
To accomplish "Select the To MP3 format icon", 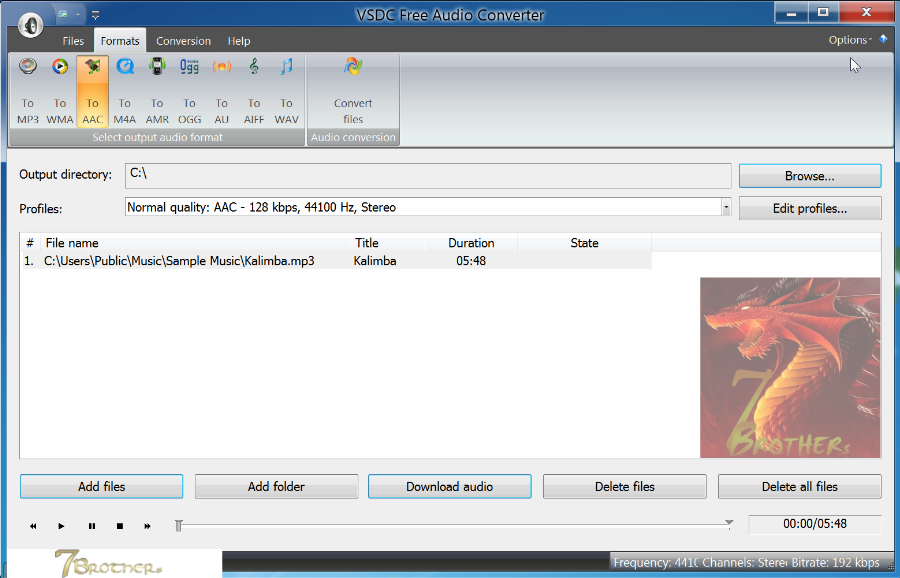I will click(x=28, y=91).
